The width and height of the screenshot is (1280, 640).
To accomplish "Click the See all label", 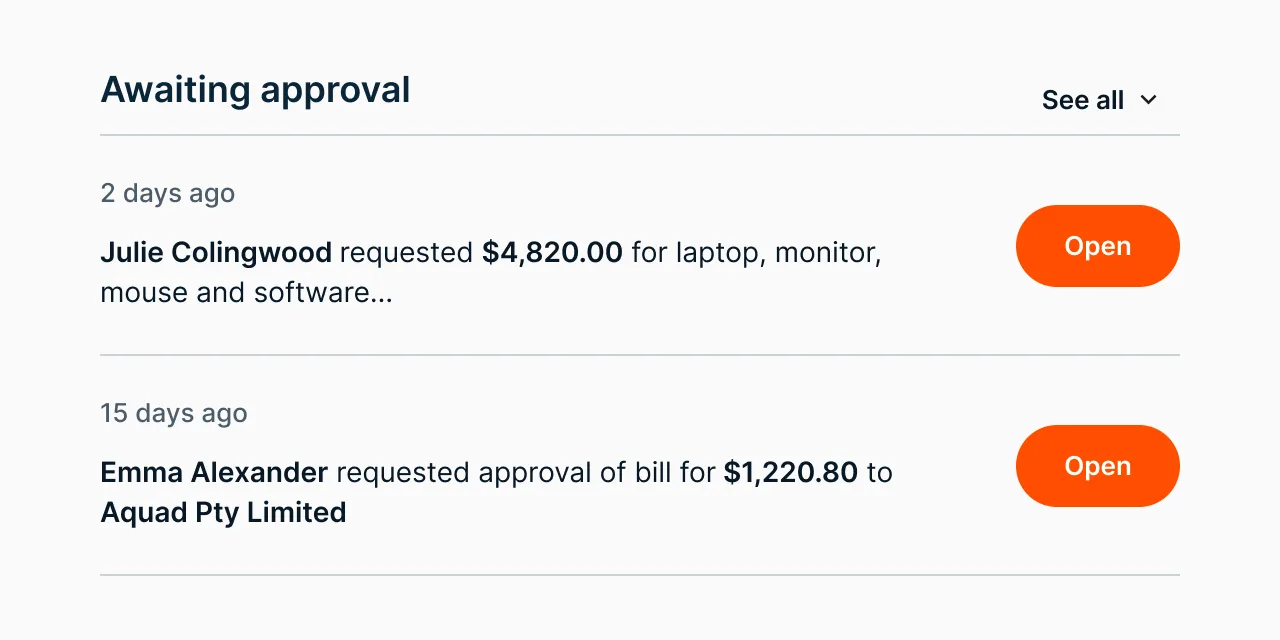I will pyautogui.click(x=1082, y=100).
